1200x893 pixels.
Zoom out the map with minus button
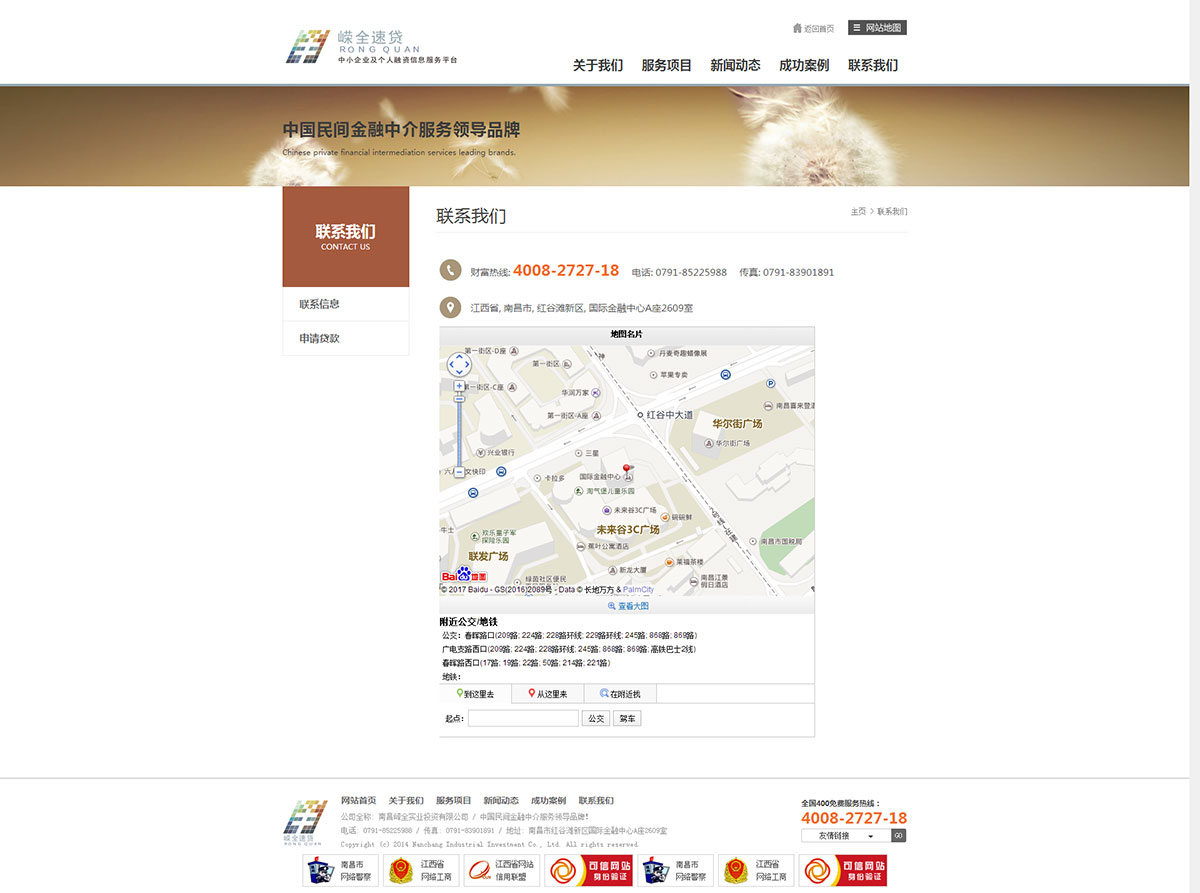[x=459, y=471]
